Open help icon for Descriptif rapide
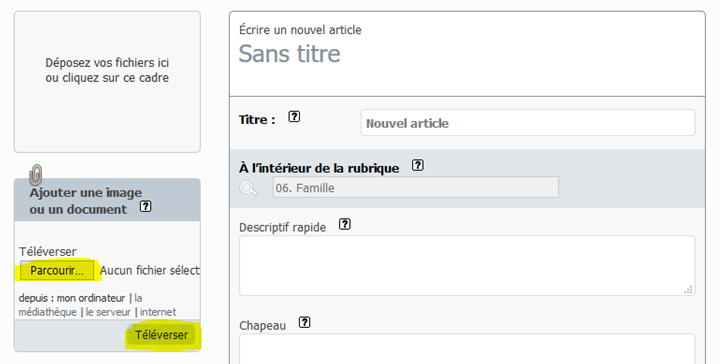This screenshot has width=726, height=364. [344, 224]
